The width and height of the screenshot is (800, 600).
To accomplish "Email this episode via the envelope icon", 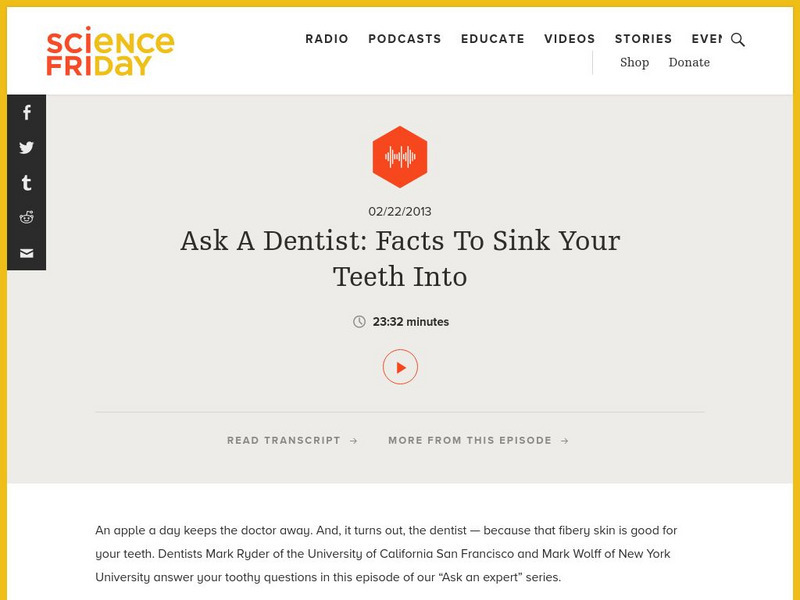I will tap(25, 253).
